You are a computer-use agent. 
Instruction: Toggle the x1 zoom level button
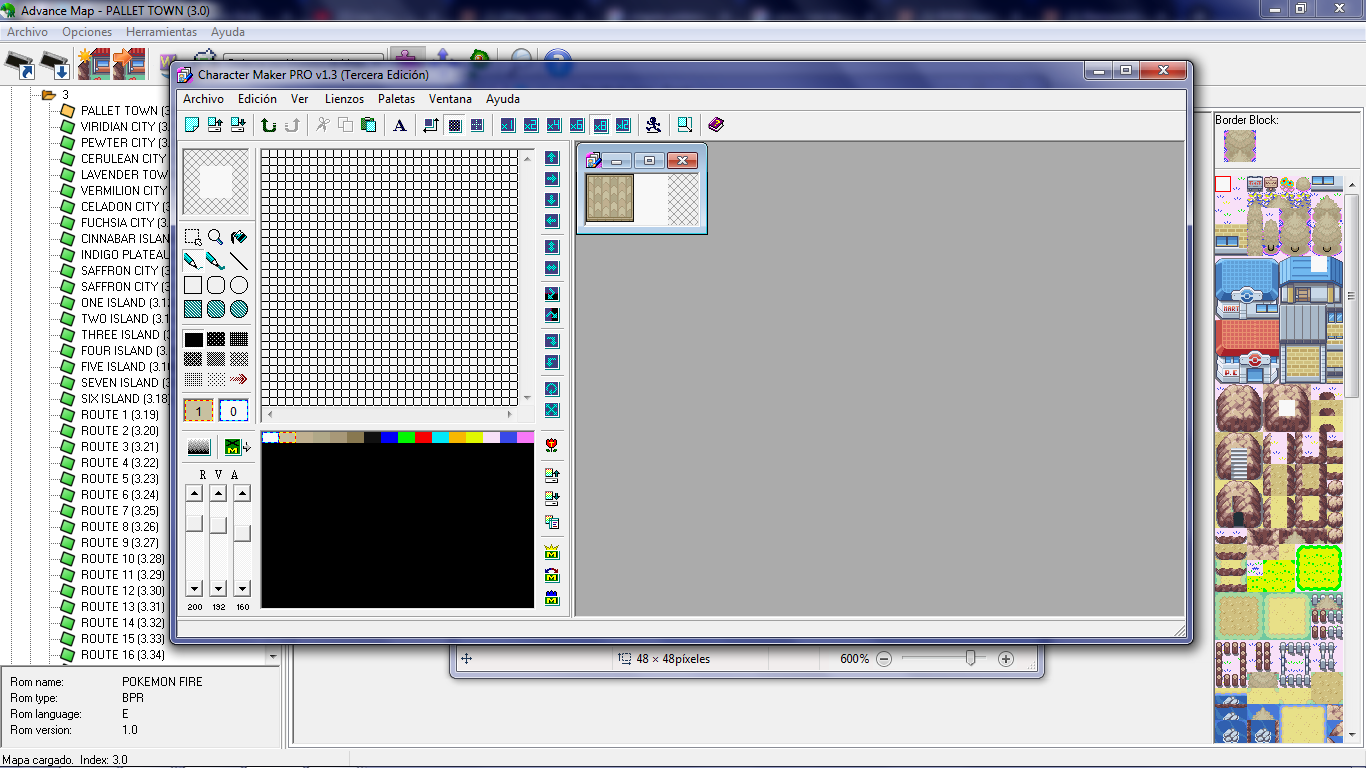tap(507, 125)
